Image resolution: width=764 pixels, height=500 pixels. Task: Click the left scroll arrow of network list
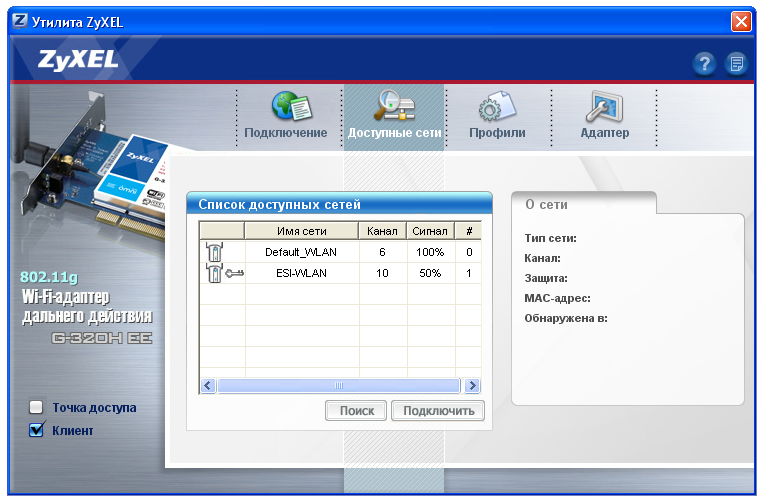point(208,385)
